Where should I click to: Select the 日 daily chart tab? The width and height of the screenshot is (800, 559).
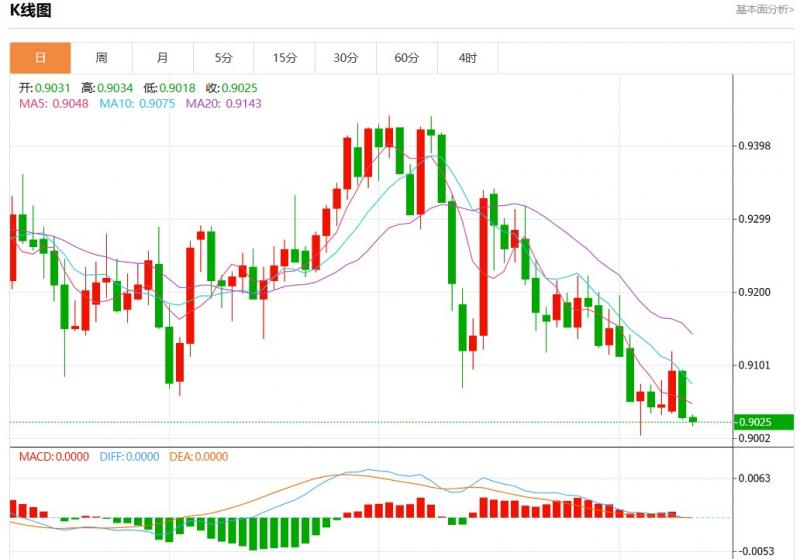click(x=41, y=58)
